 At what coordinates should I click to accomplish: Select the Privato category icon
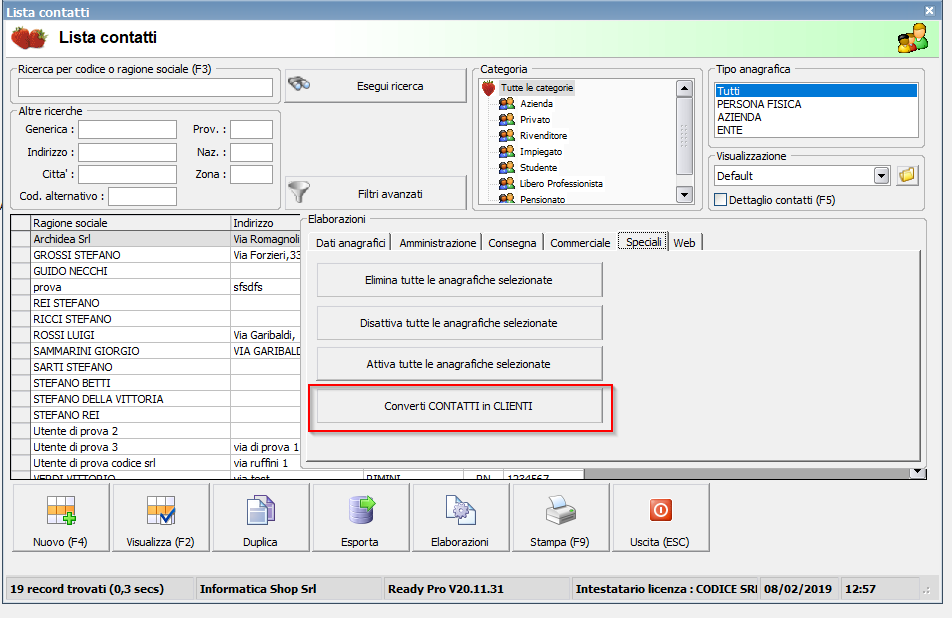pyautogui.click(x=506, y=119)
